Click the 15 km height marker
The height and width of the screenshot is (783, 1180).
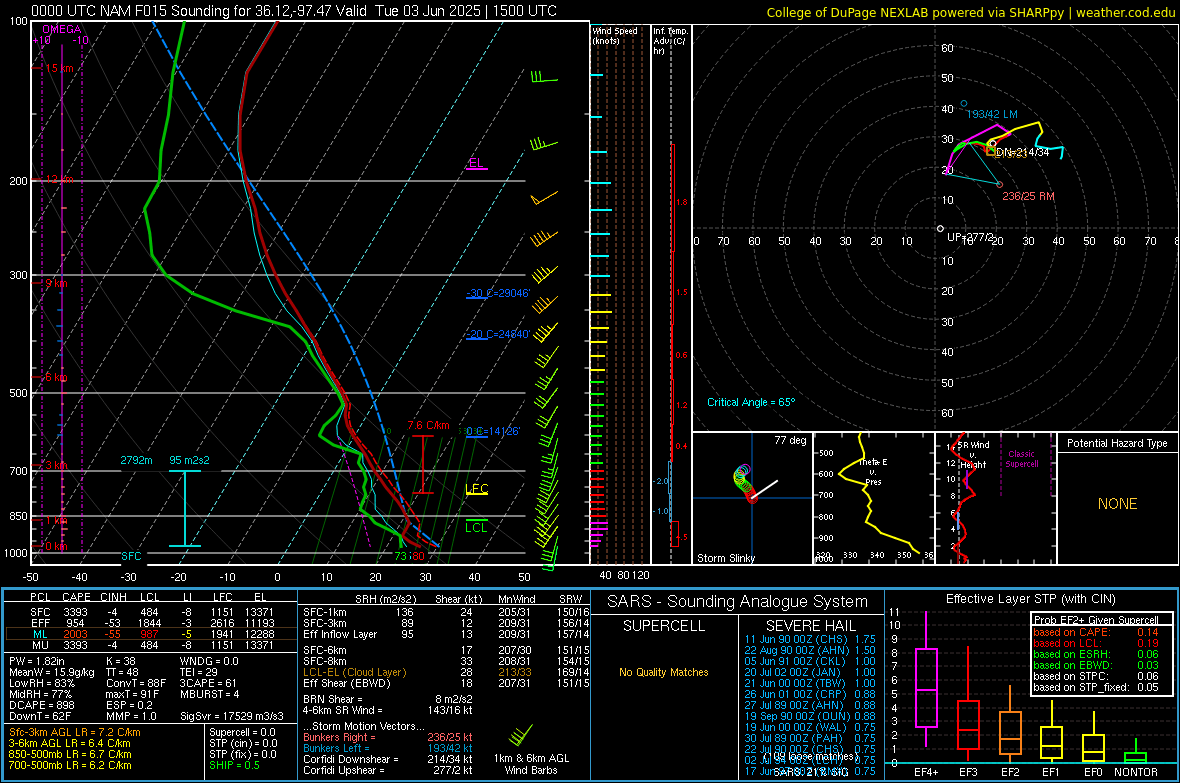[59, 68]
